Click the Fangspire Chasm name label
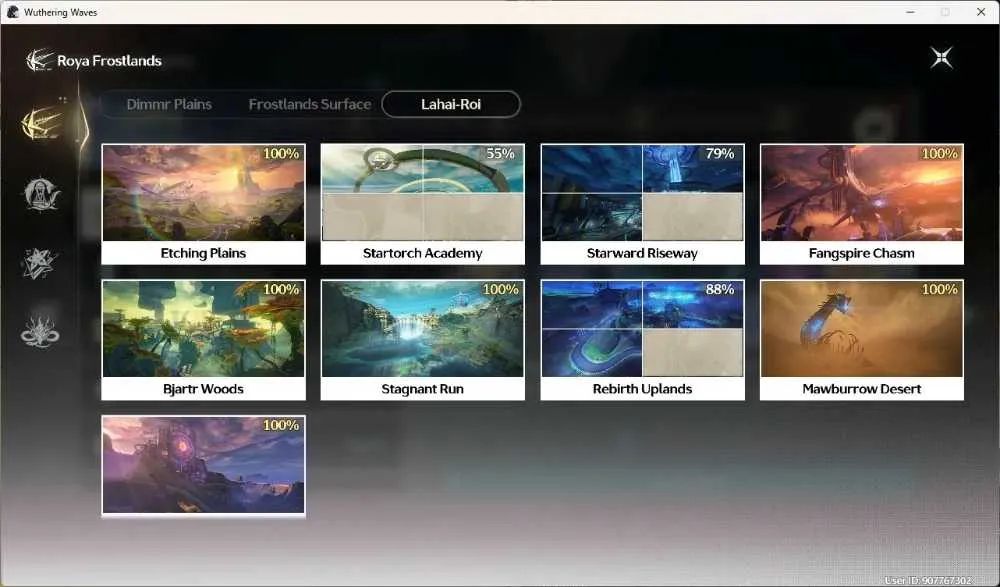The height and width of the screenshot is (587, 1000). [862, 253]
